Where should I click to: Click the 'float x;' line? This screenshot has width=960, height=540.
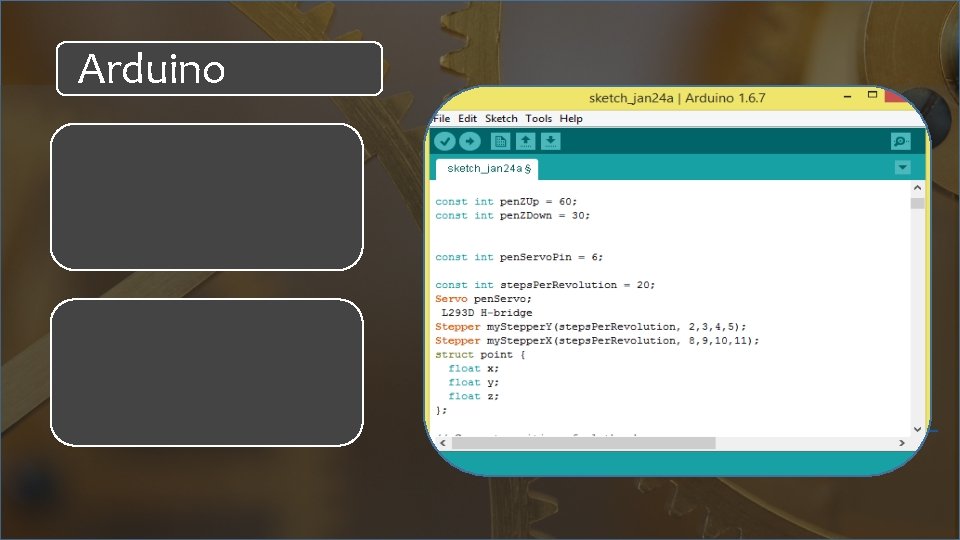click(x=473, y=369)
